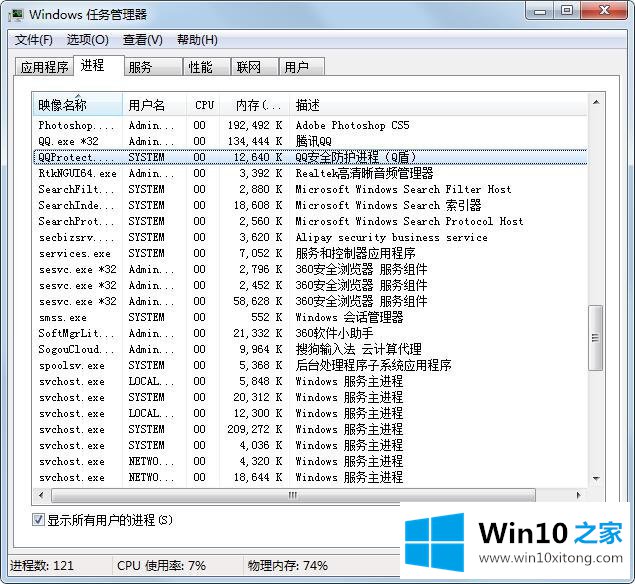Click the Adobe Photoshop CS5 description
Image resolution: width=635 pixels, height=584 pixels.
click(x=352, y=126)
